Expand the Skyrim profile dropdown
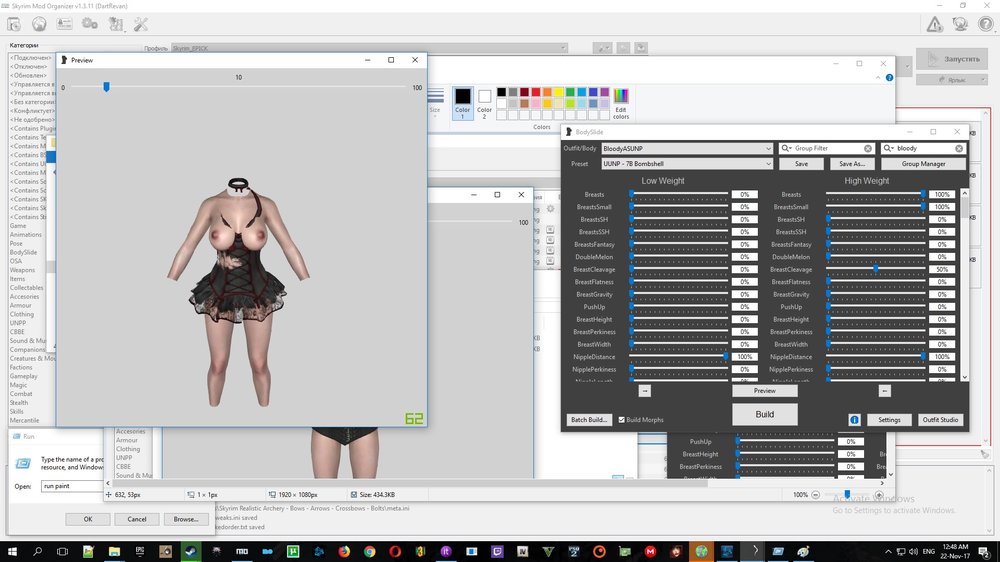 click(x=369, y=48)
